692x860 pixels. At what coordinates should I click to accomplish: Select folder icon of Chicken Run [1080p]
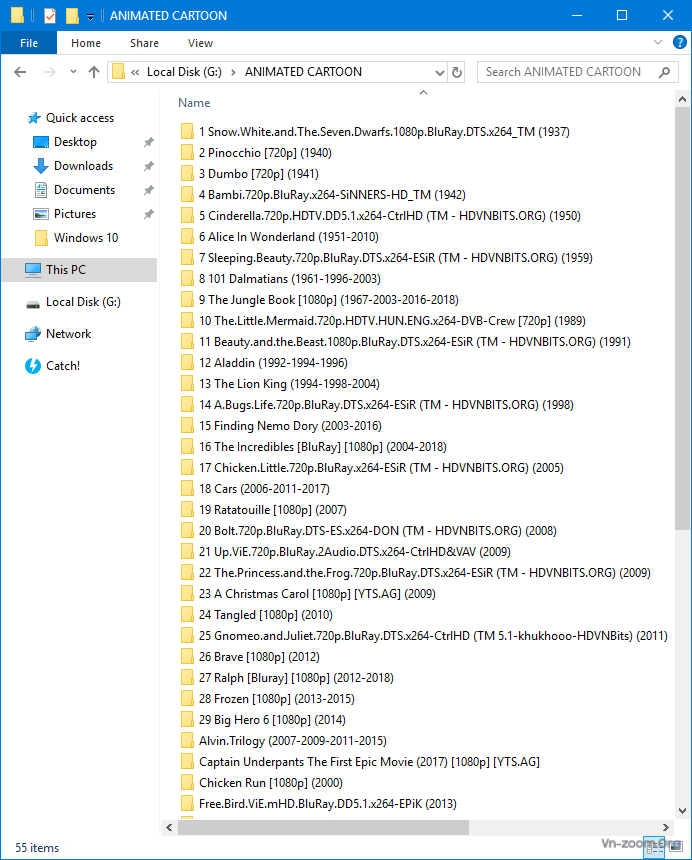click(x=187, y=783)
